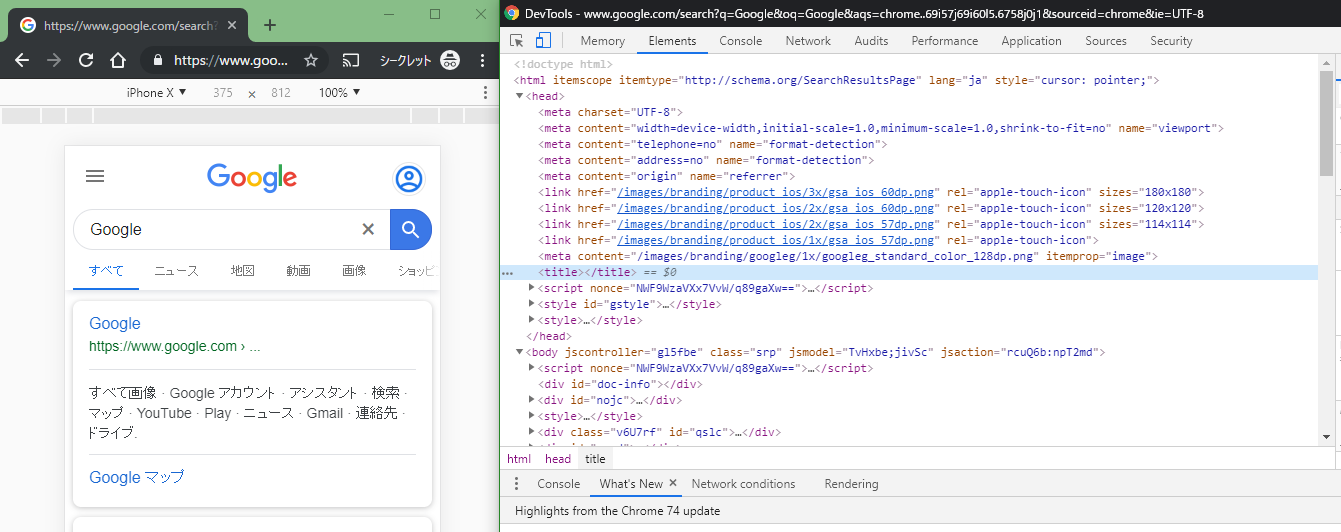
Task: Click the device height field 812
Action: coord(281,93)
